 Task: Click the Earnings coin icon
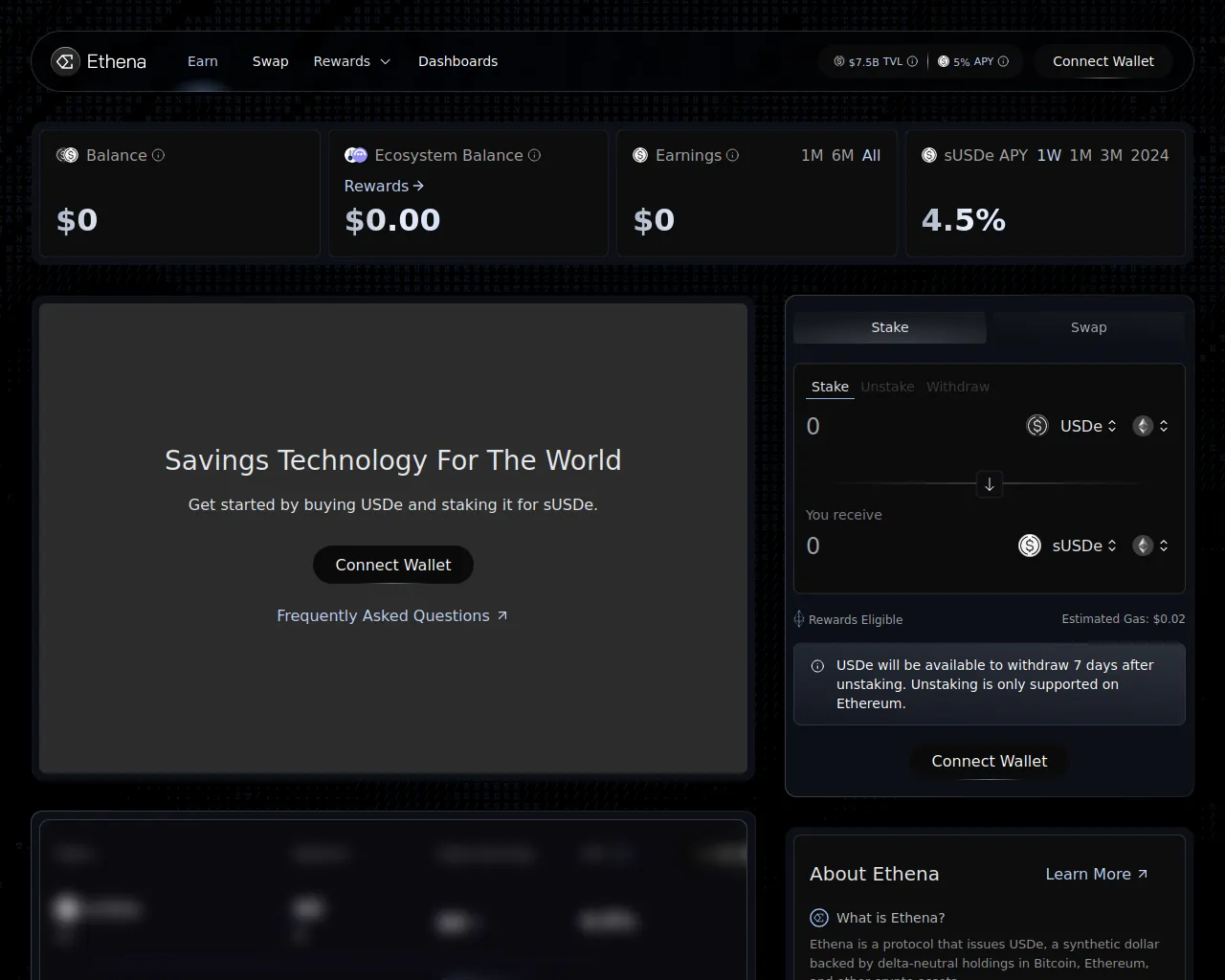tap(640, 155)
